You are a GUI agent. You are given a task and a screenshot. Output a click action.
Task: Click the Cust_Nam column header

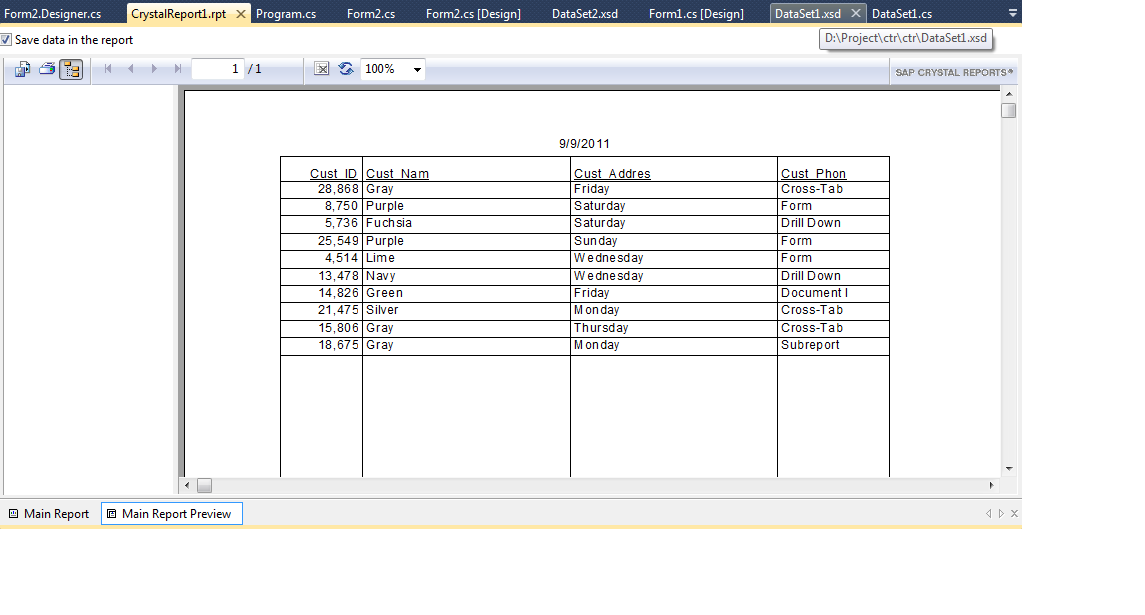[397, 174]
